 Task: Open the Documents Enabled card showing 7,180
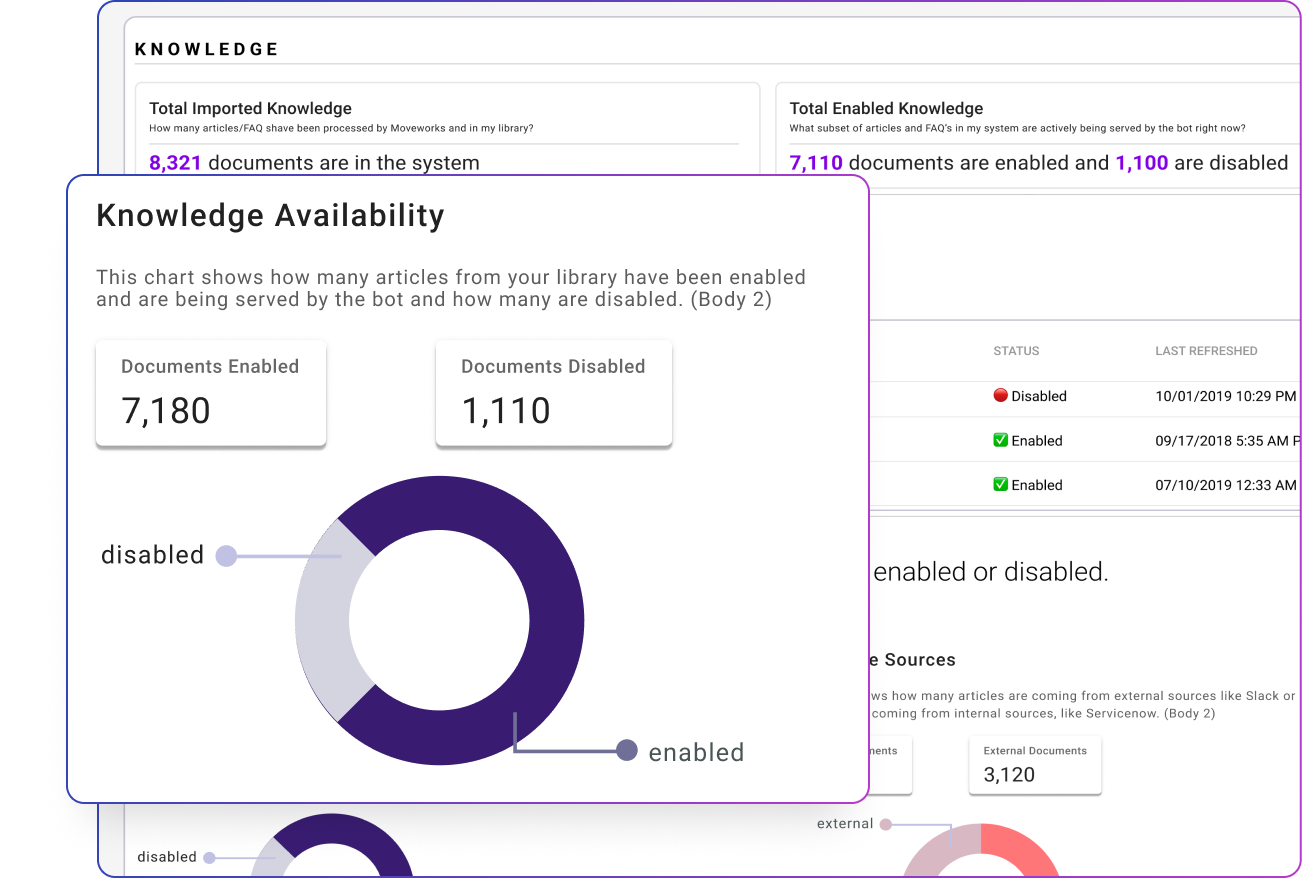[210, 392]
